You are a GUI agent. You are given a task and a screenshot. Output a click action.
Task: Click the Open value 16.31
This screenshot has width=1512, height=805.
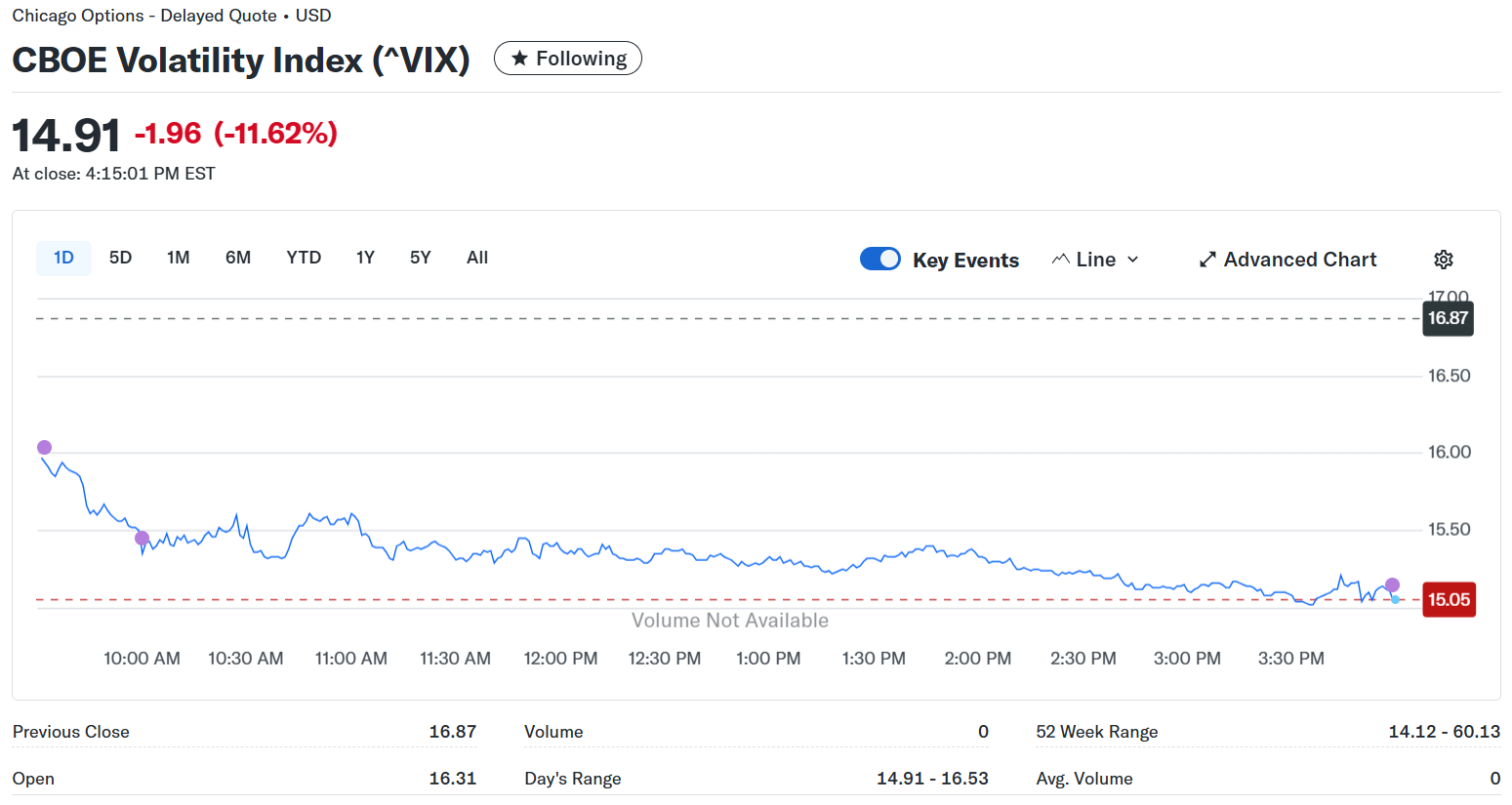(x=453, y=779)
